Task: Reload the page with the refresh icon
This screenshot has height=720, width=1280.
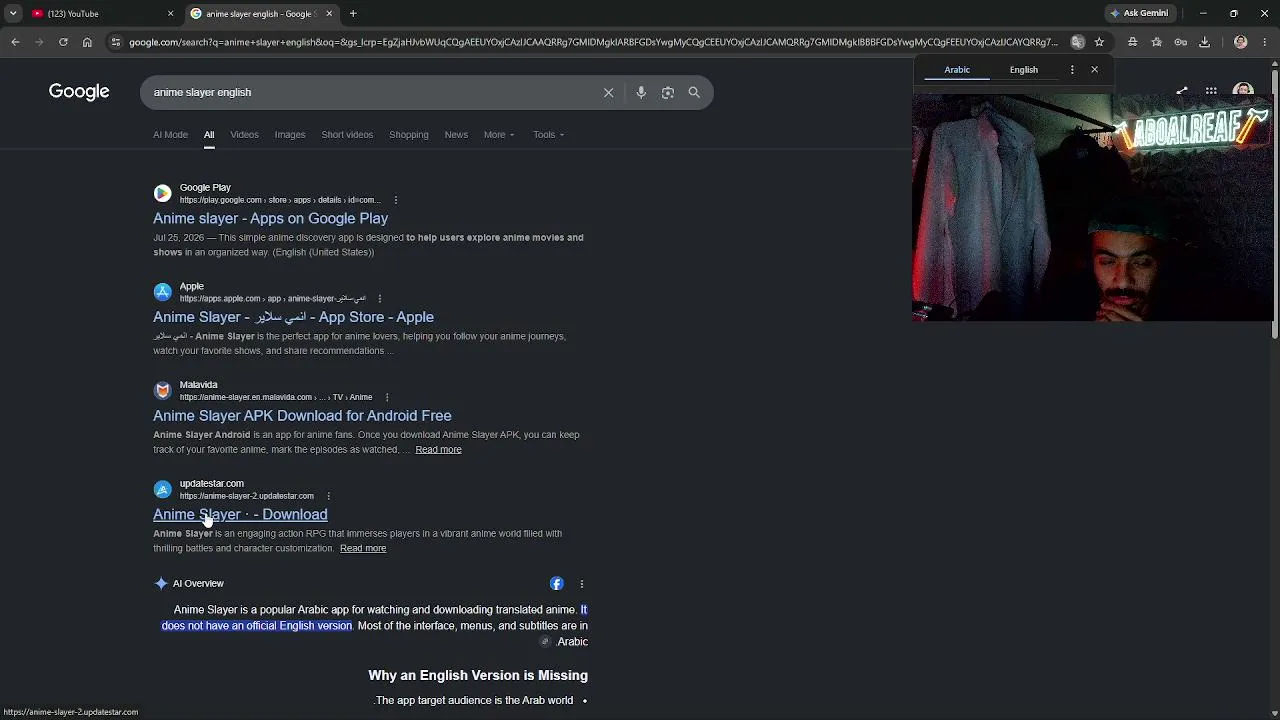Action: coord(63,42)
